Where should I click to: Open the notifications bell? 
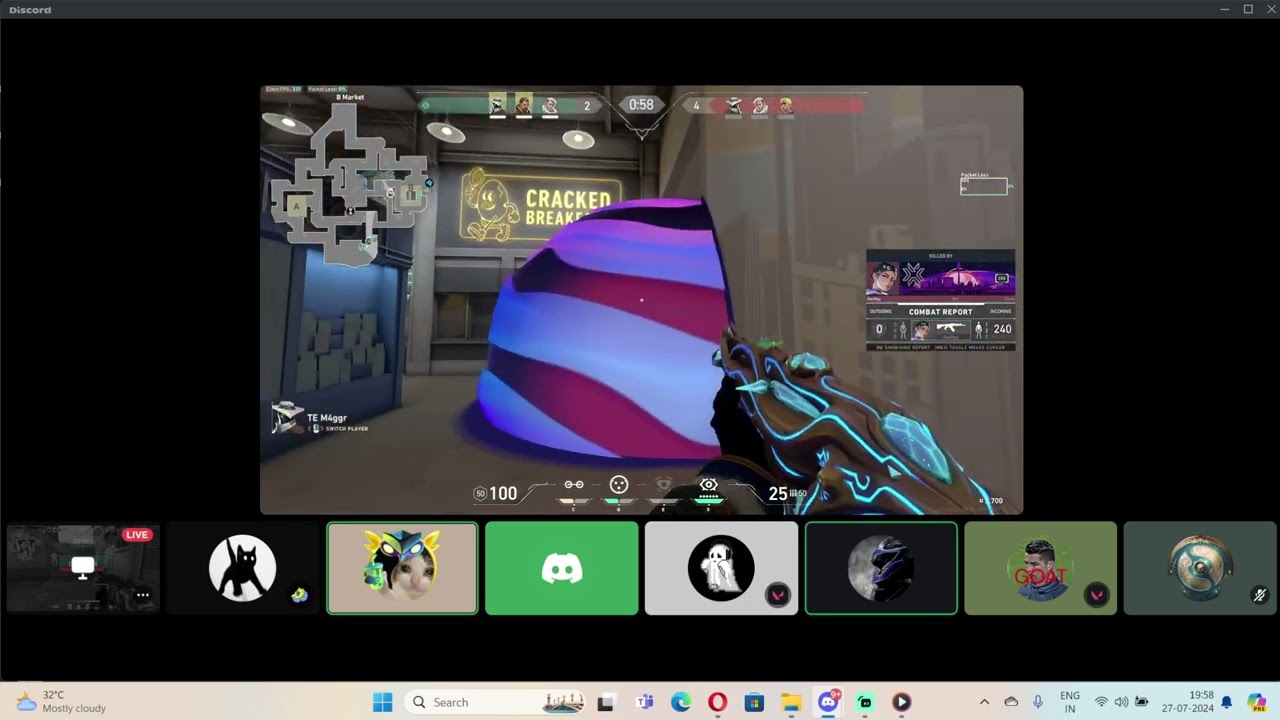click(x=1227, y=702)
